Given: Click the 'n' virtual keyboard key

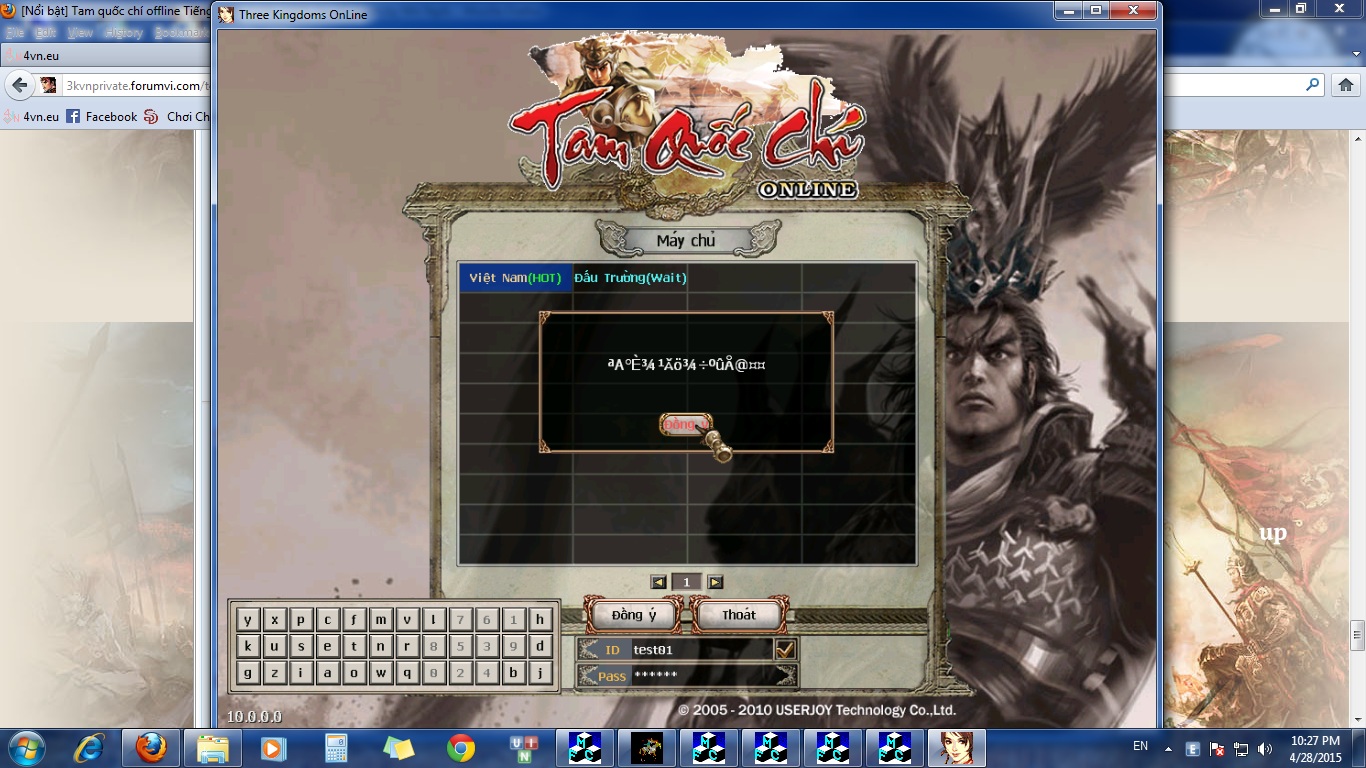Looking at the screenshot, I should pos(381,646).
